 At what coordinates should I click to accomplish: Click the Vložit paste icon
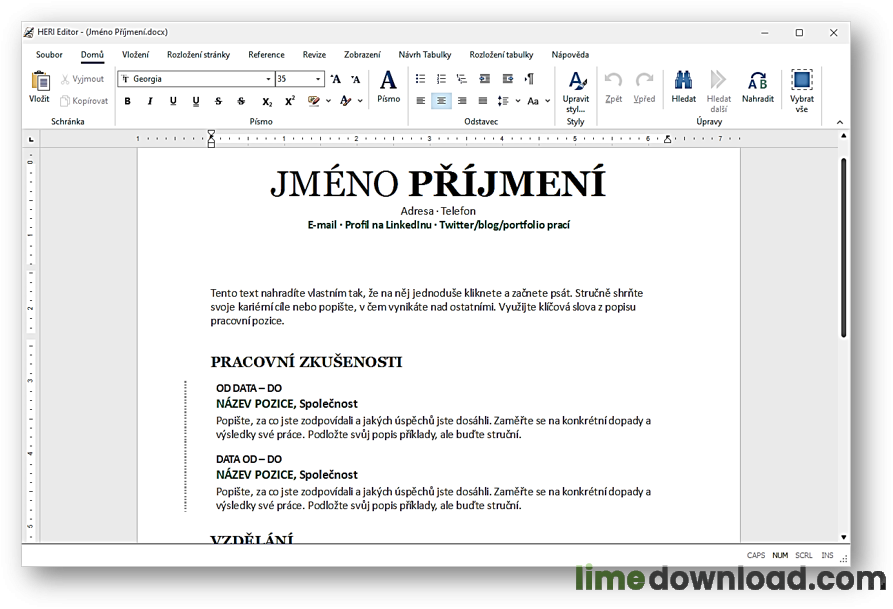39,90
